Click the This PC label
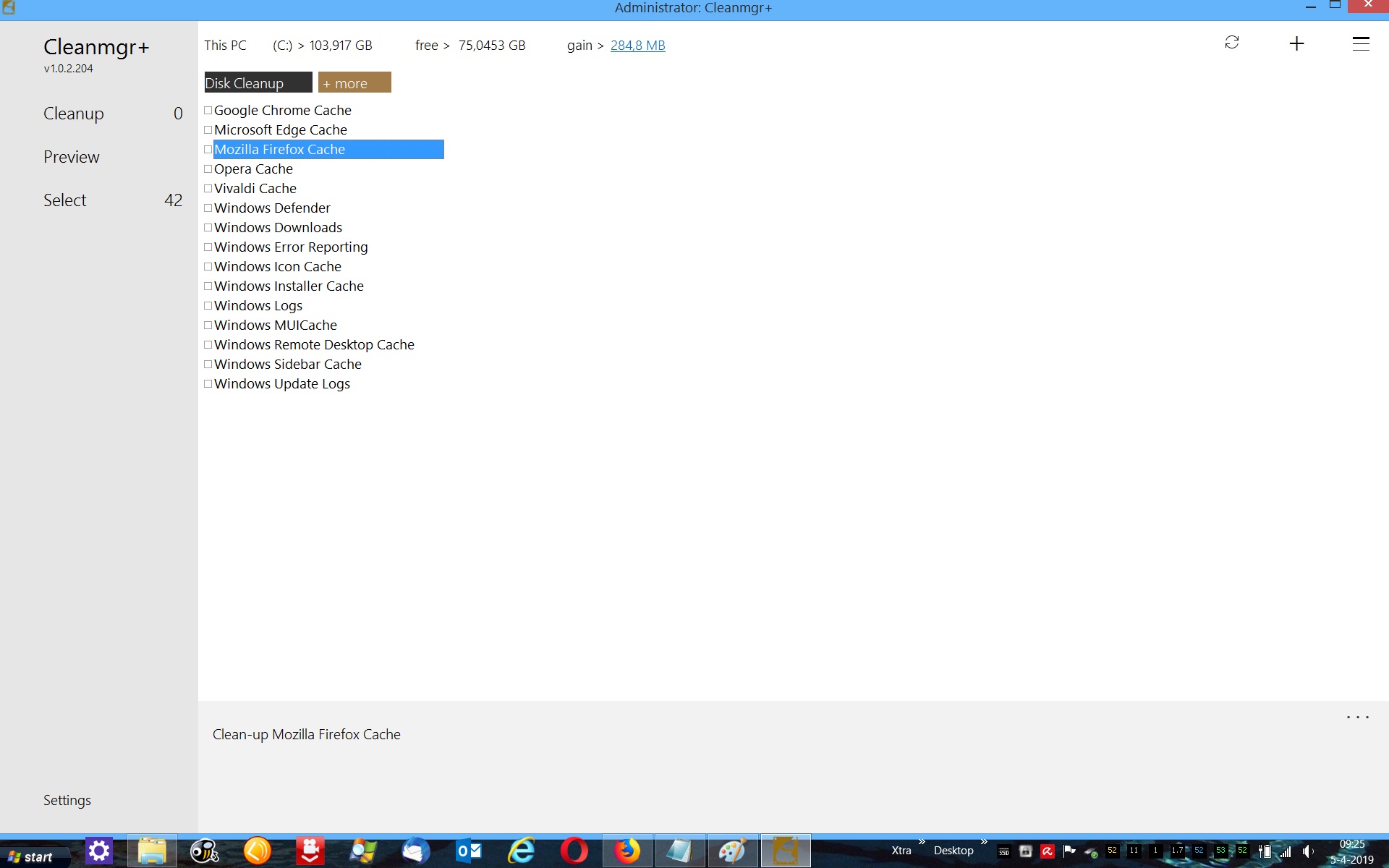 pos(225,46)
